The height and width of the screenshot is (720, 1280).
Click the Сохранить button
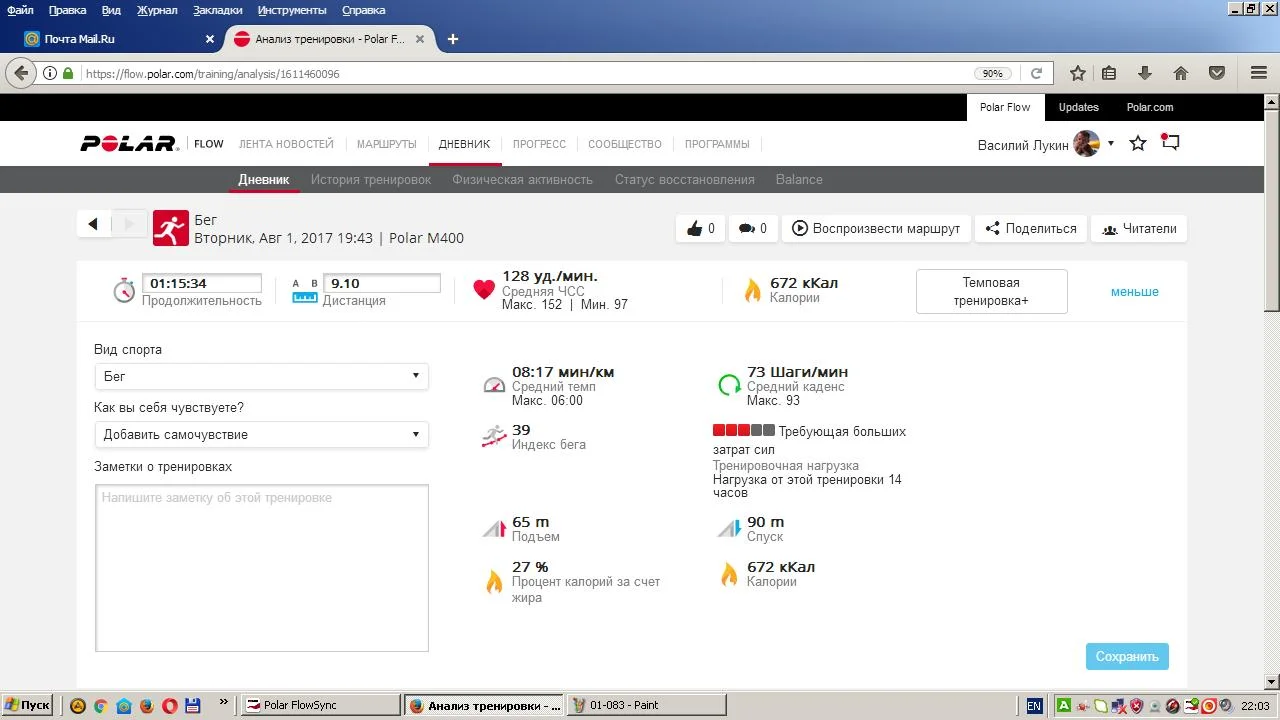tap(1127, 656)
